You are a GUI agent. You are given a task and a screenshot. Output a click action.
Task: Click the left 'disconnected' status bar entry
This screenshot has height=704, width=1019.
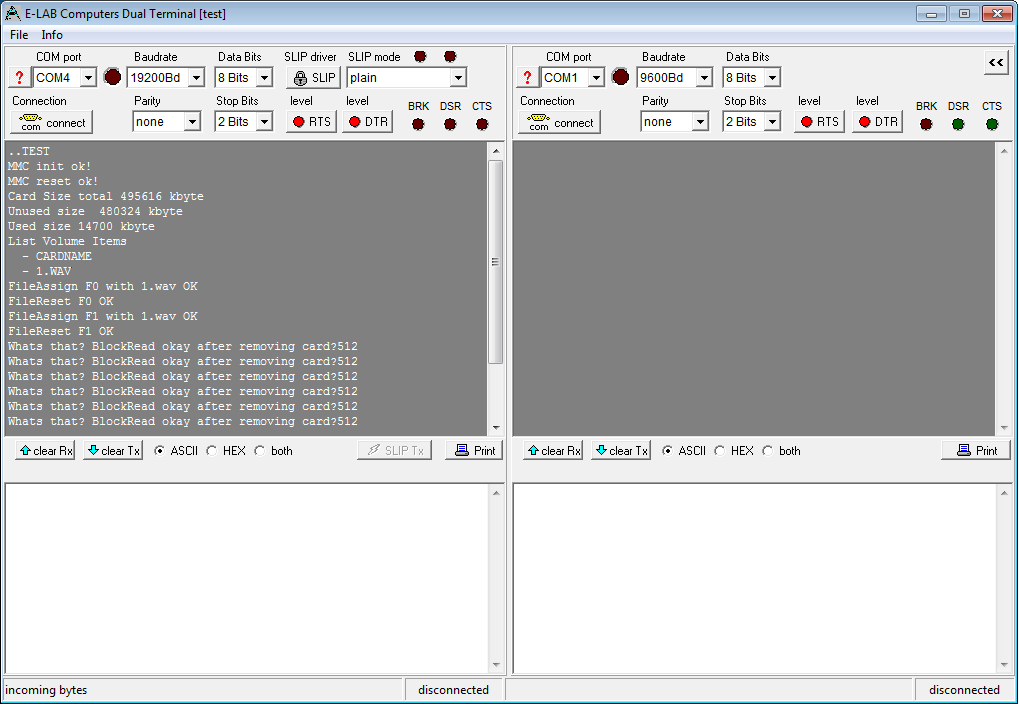(x=454, y=690)
